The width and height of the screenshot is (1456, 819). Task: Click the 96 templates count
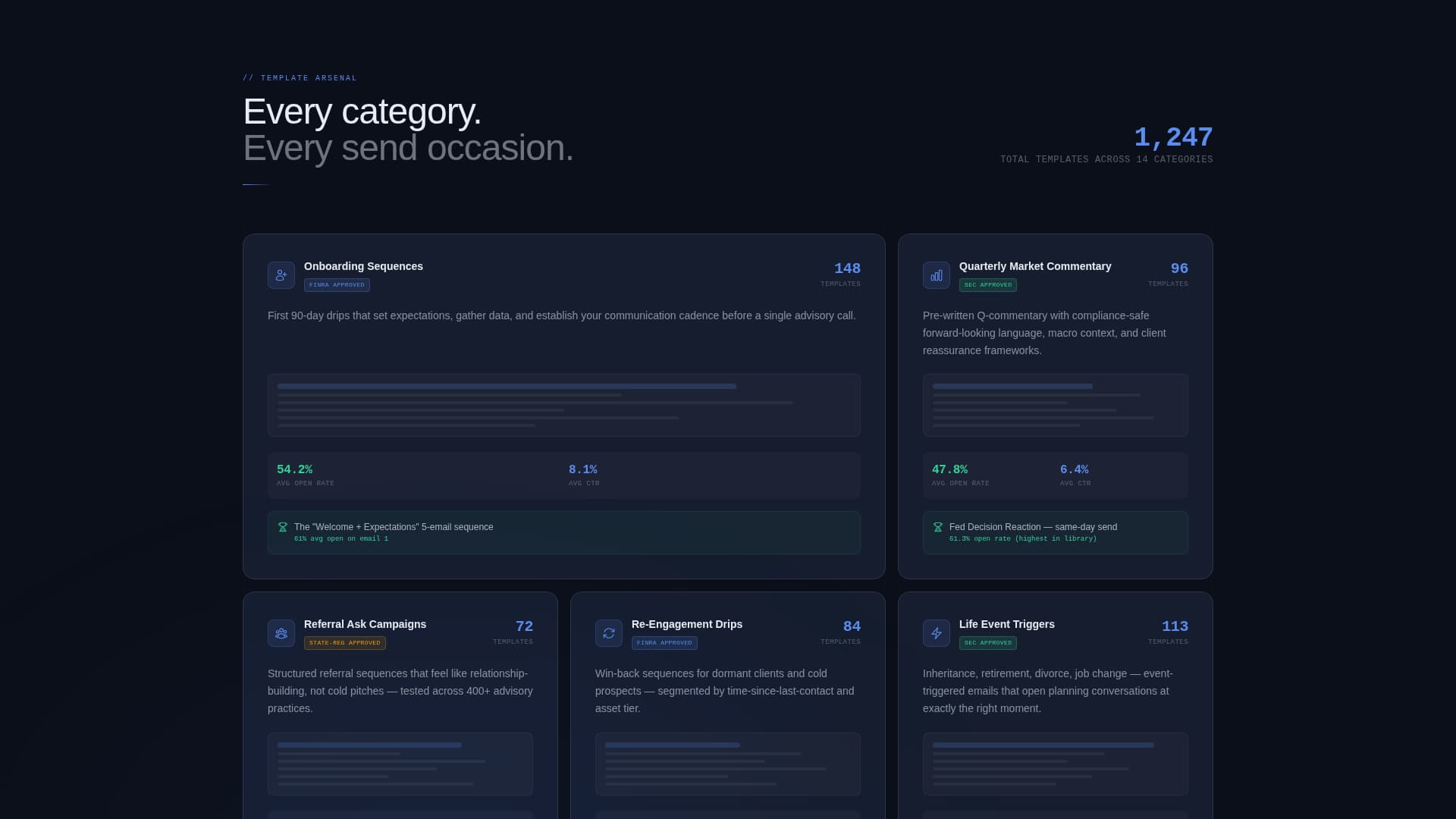1179,268
